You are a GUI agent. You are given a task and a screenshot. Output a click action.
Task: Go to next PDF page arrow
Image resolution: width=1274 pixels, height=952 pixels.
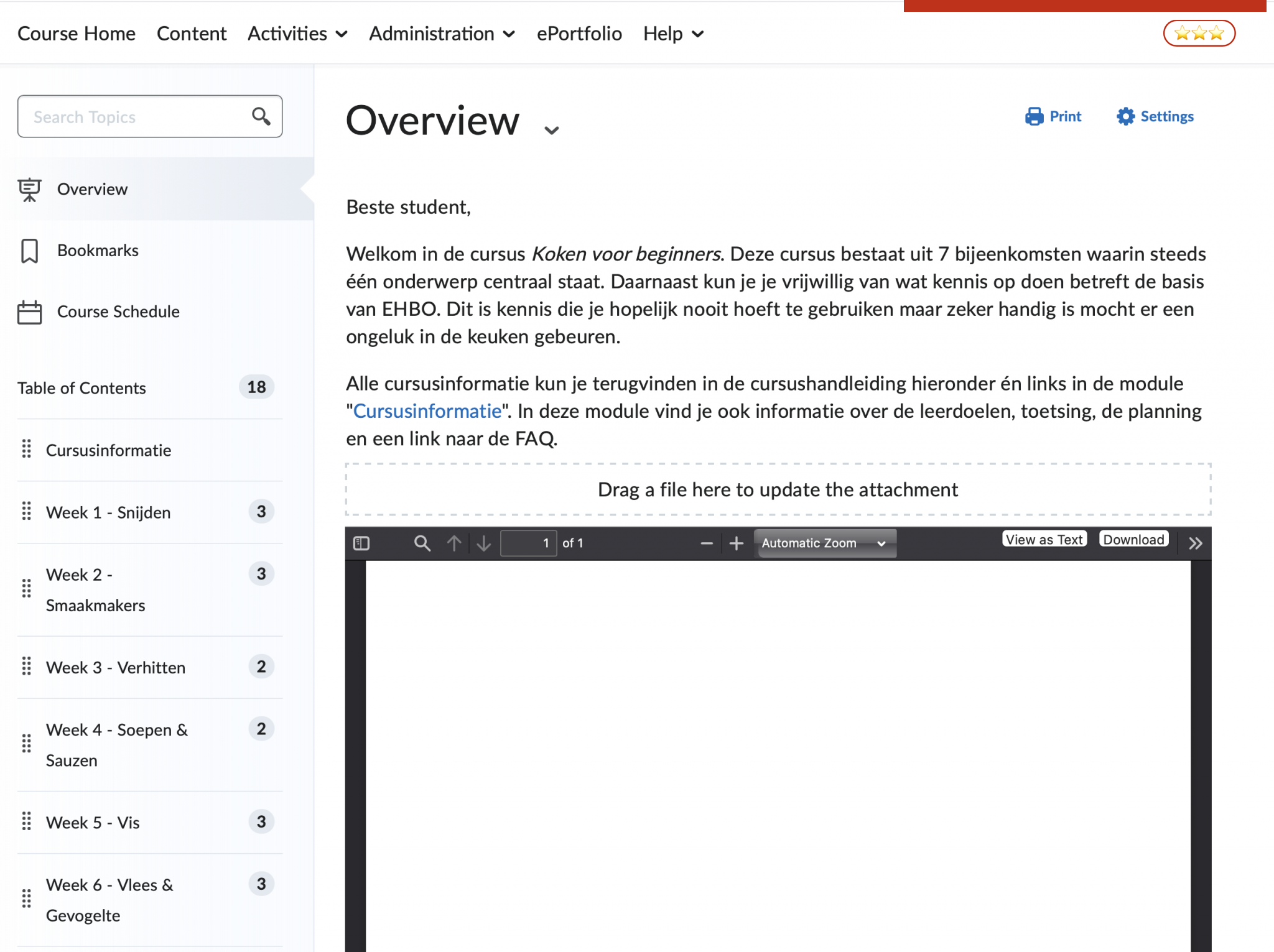484,543
